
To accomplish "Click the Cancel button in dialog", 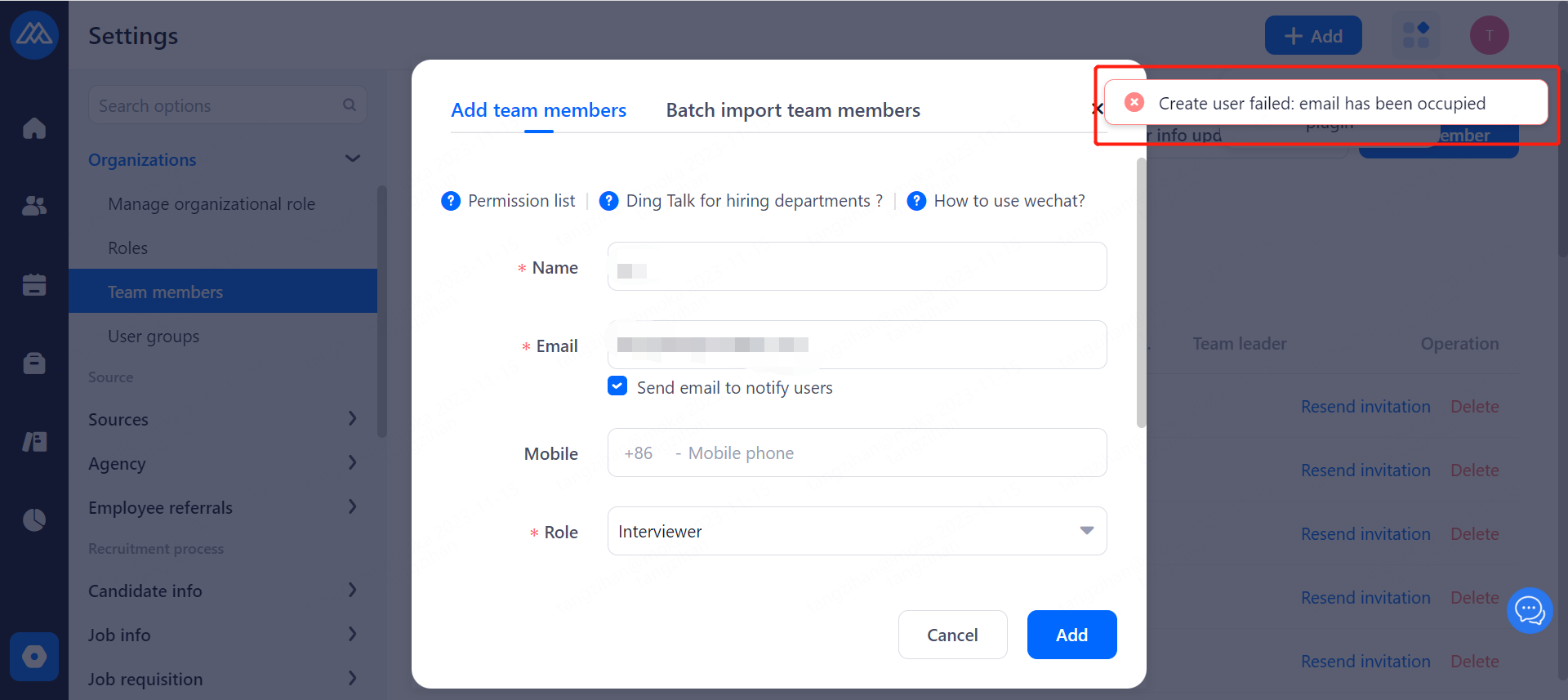I will [x=952, y=635].
